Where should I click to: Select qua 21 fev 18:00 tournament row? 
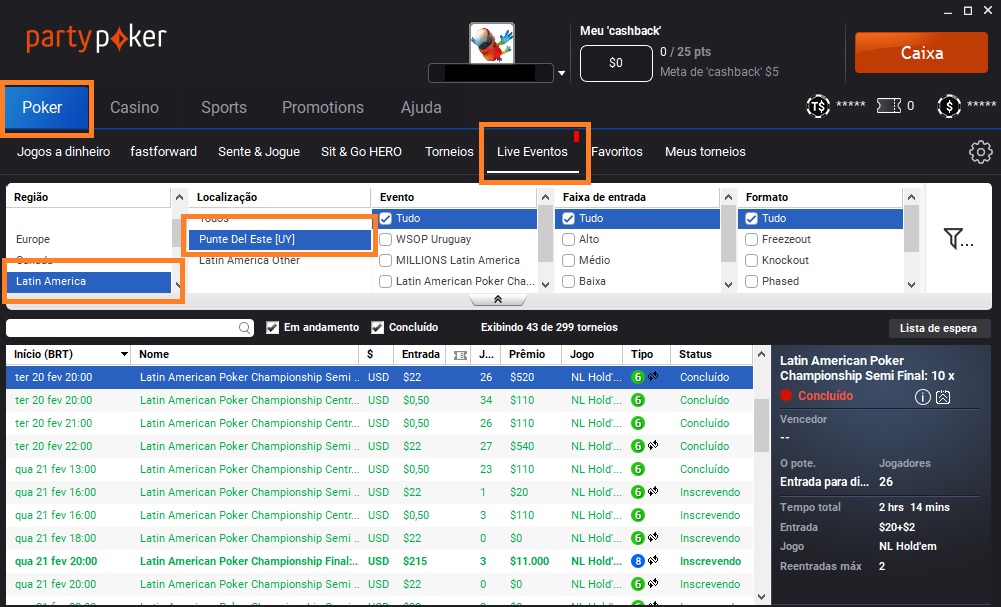tap(379, 538)
